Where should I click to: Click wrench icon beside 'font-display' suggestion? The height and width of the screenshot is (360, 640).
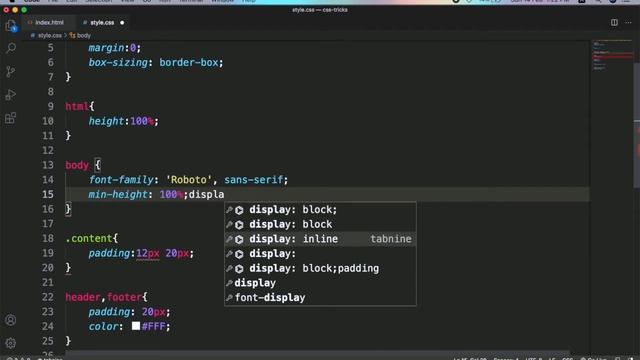[x=229, y=298]
